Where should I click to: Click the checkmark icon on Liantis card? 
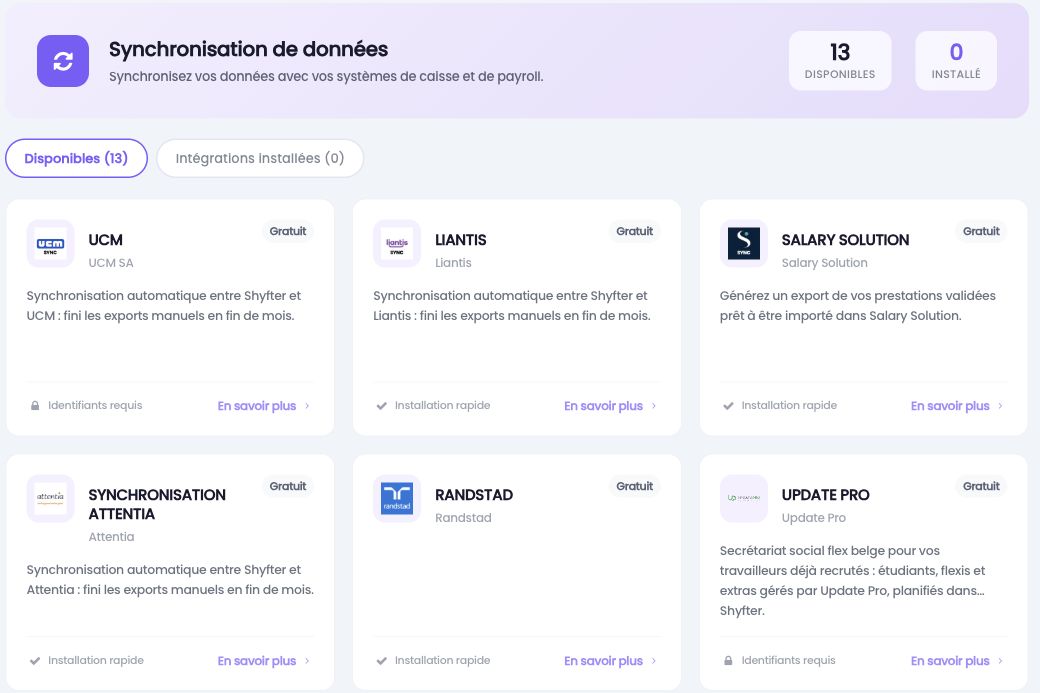point(381,406)
